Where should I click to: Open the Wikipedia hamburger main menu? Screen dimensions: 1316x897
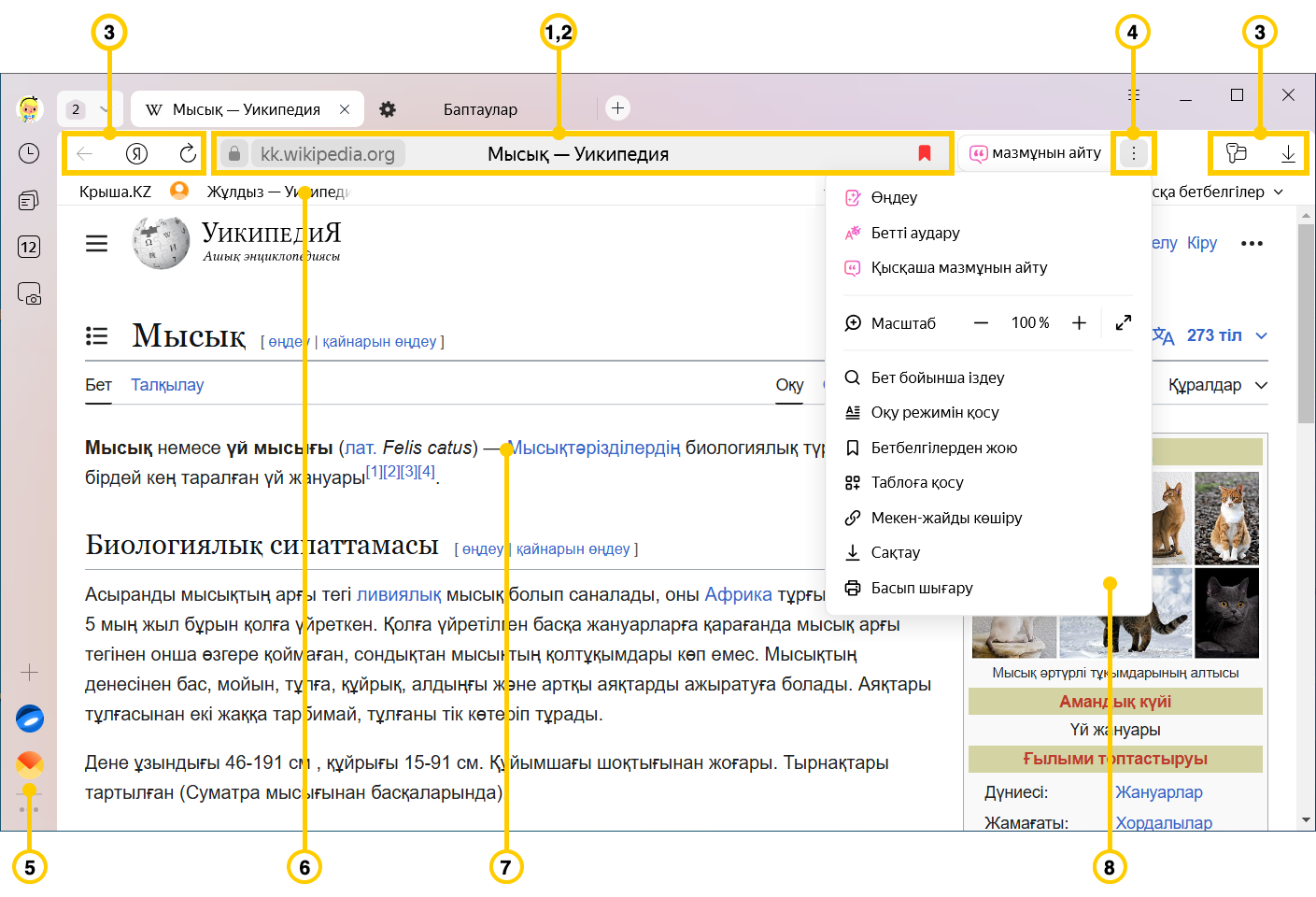pos(96,244)
